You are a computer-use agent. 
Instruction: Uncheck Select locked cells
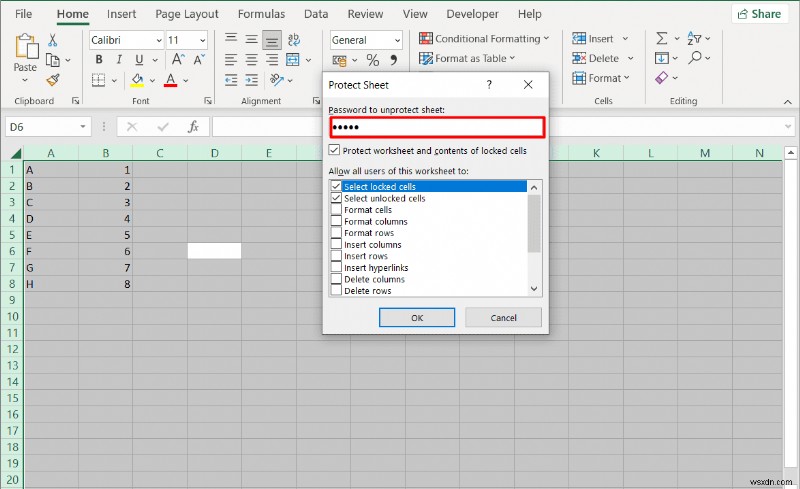click(x=336, y=186)
